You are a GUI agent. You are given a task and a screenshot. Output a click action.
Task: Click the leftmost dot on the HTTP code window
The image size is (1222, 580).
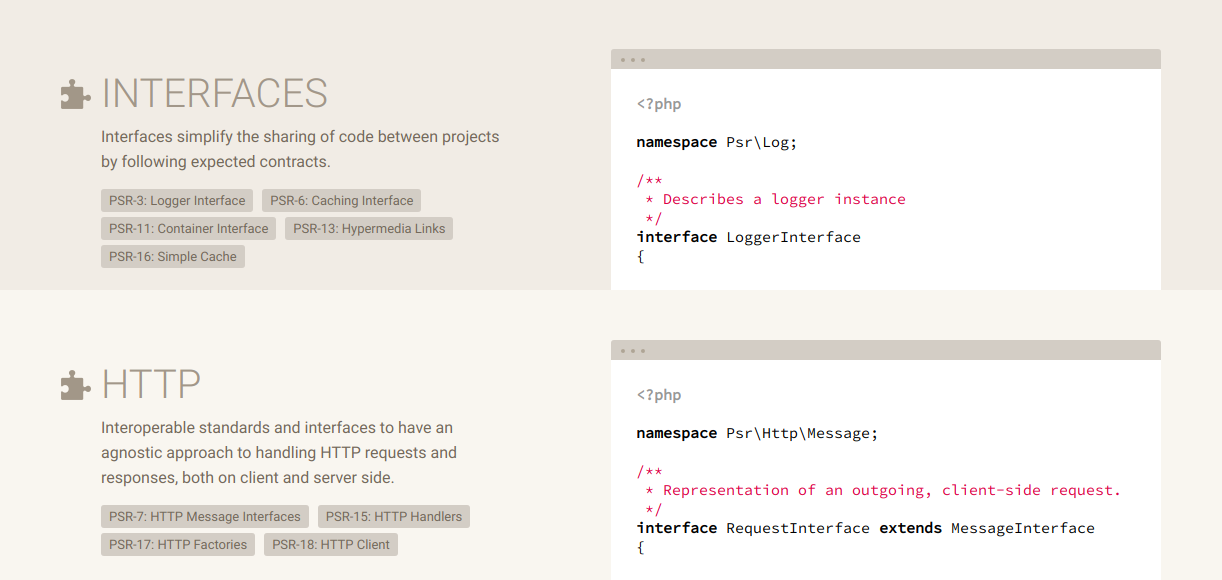tap(625, 350)
